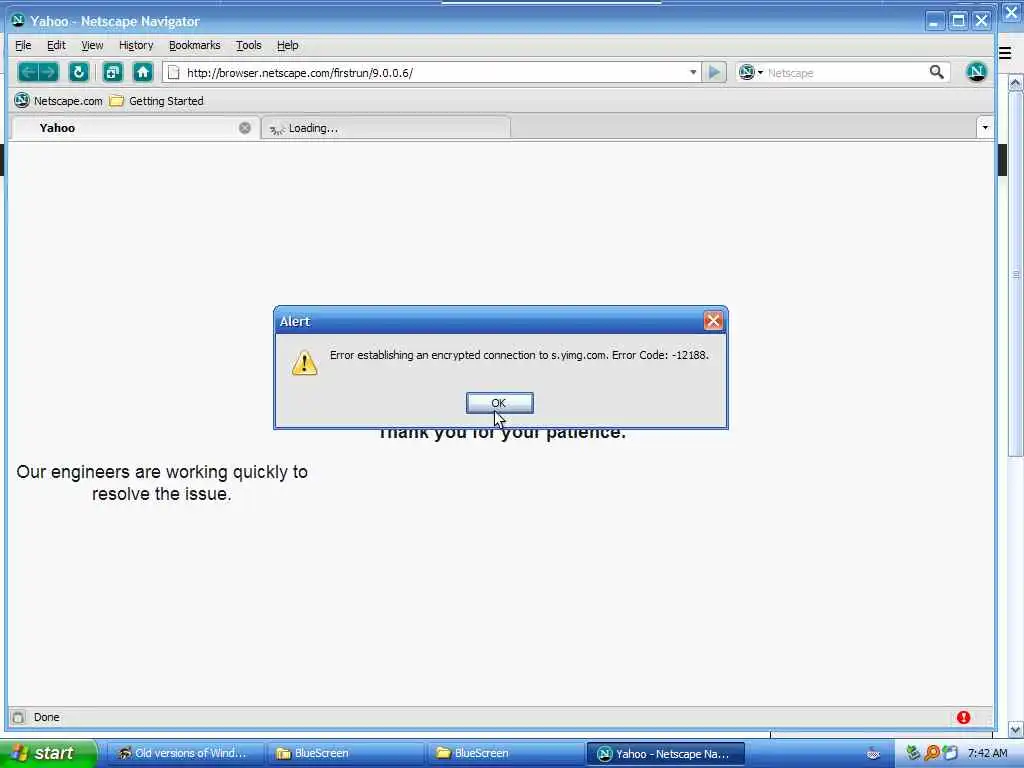This screenshot has width=1024, height=768.
Task: Click the Netscape.com bookmark link
Action: point(68,101)
